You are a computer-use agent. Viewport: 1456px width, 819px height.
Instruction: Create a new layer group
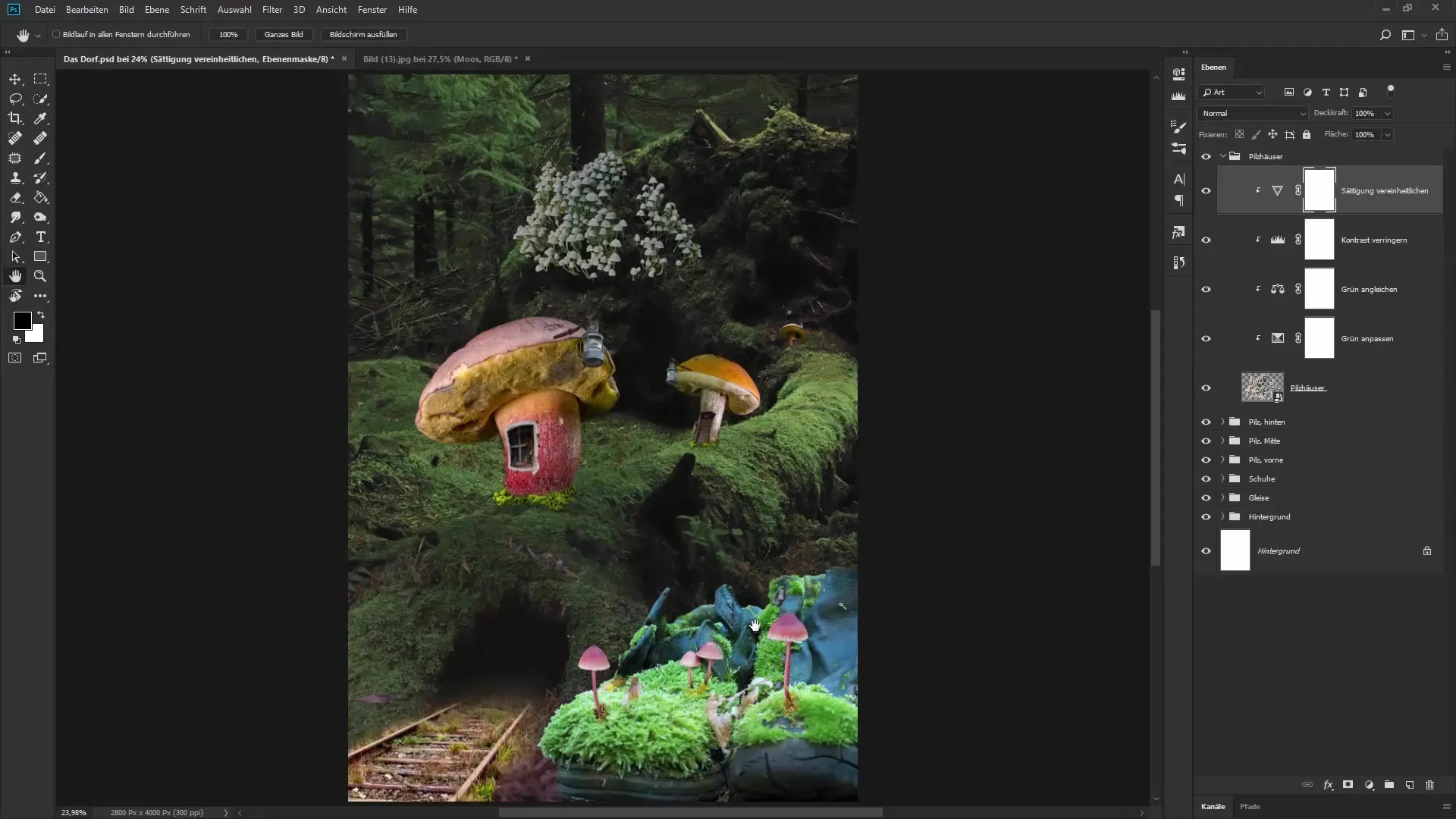(x=1389, y=785)
